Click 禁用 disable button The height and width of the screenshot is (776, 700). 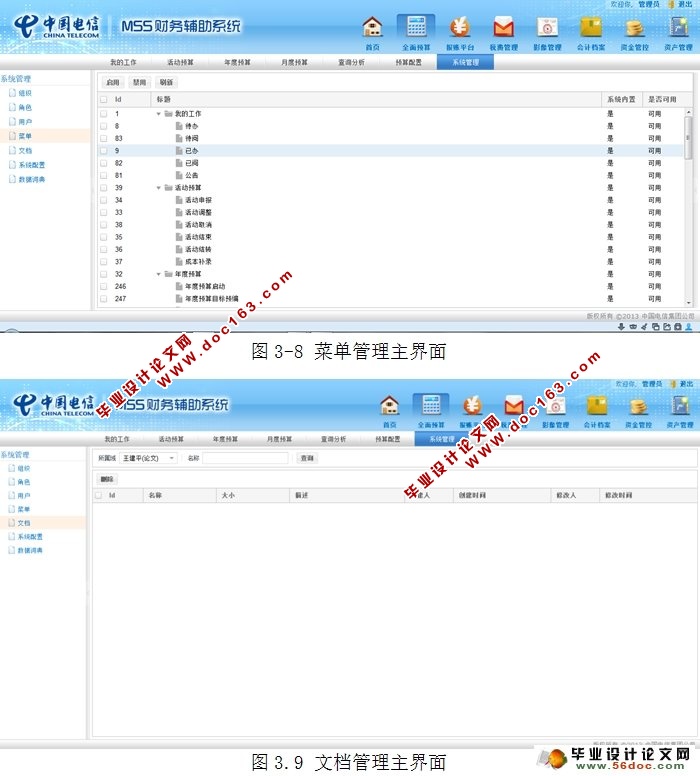point(140,82)
